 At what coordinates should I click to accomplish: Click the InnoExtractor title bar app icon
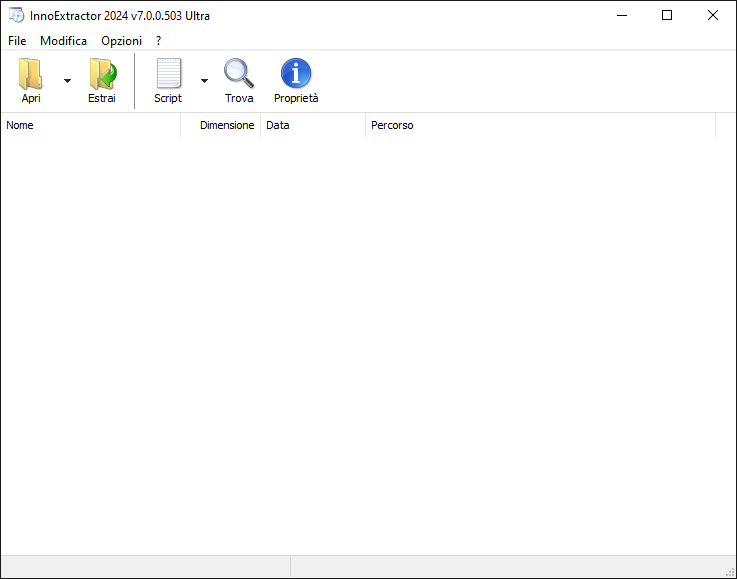coord(16,15)
